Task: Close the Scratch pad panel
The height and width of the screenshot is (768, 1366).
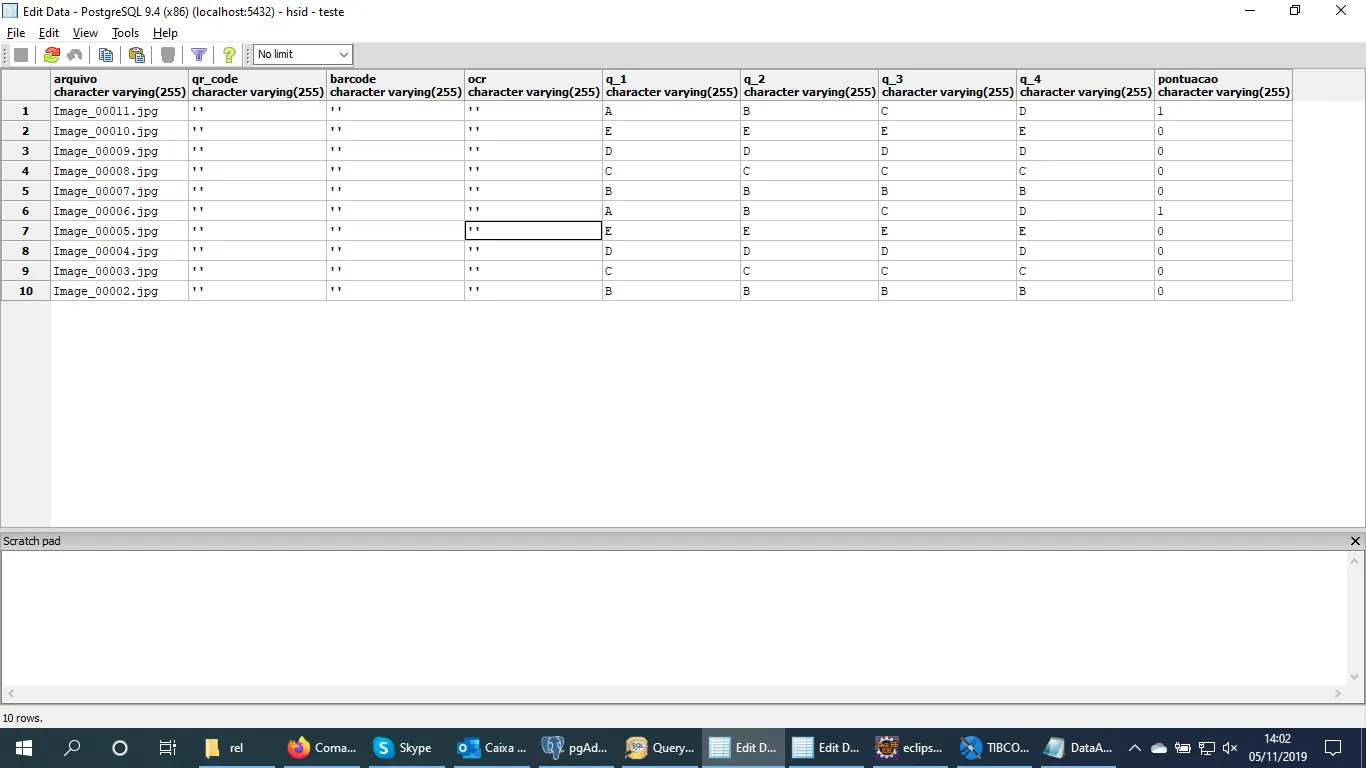Action: pos(1355,541)
